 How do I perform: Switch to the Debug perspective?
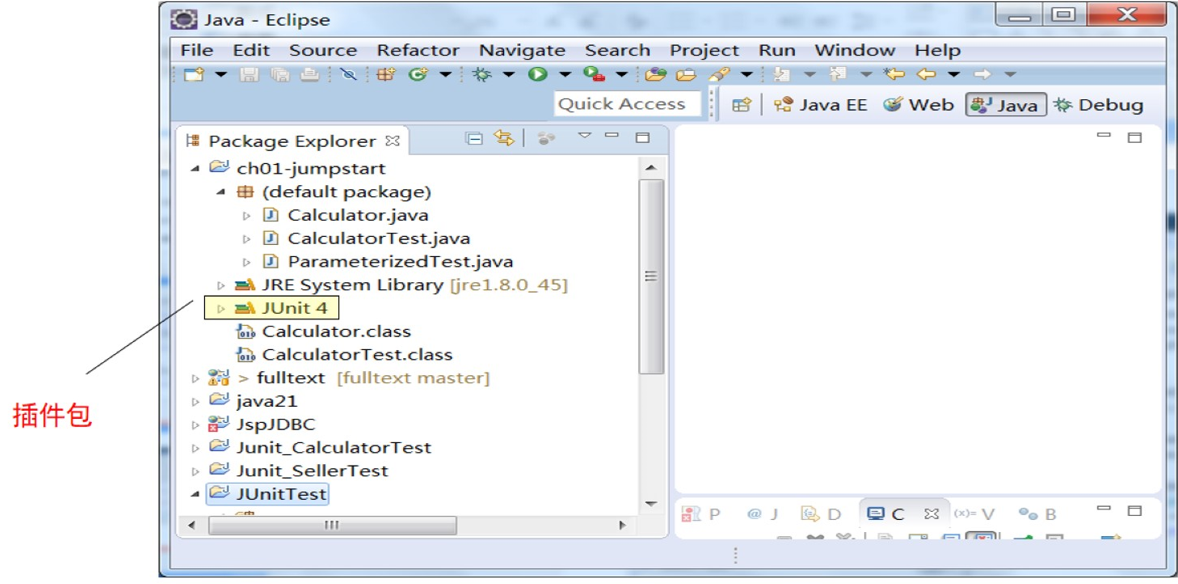[1098, 105]
